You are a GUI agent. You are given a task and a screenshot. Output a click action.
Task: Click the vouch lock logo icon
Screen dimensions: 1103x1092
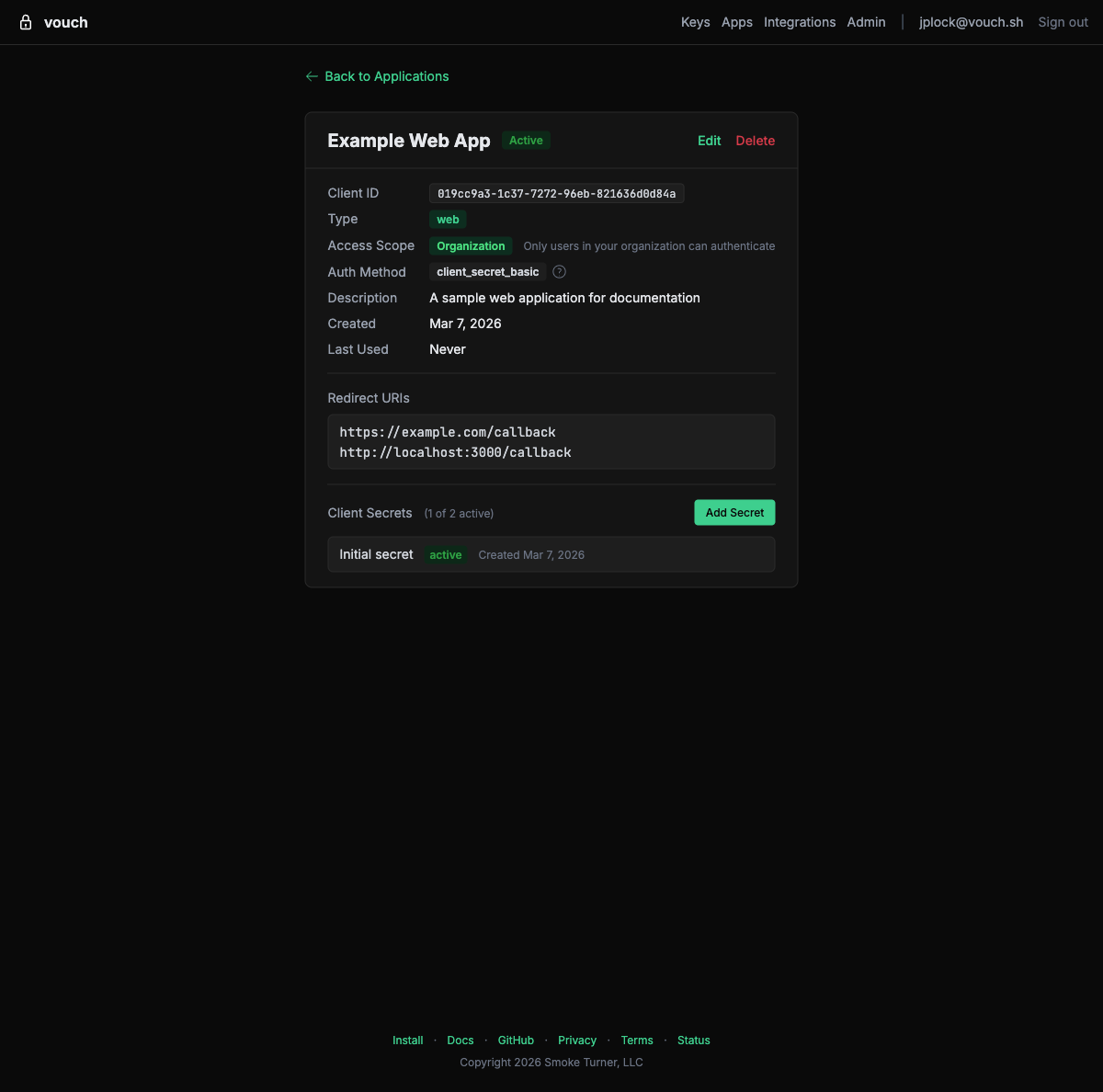tap(23, 22)
